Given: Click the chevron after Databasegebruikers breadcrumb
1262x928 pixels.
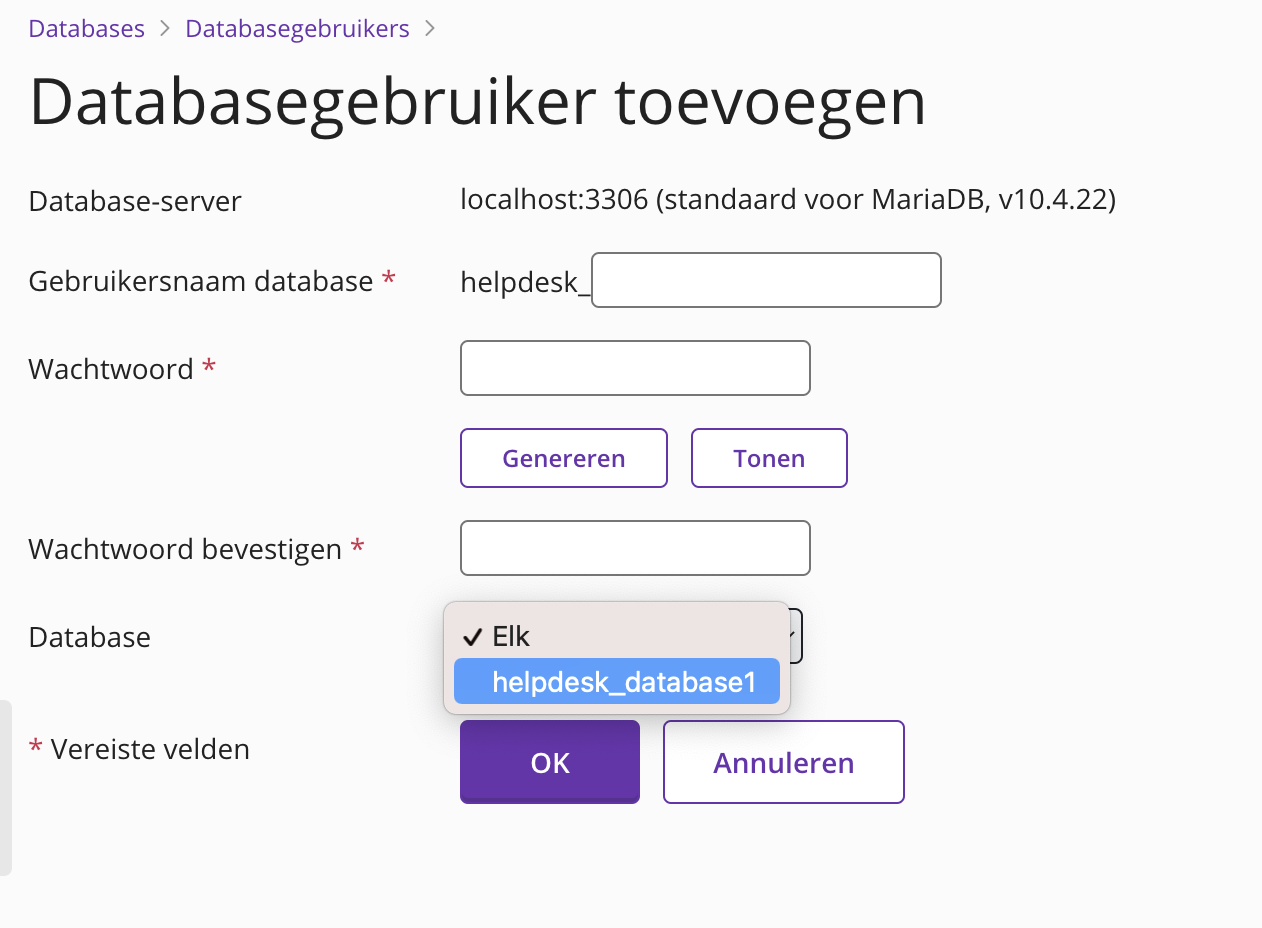Looking at the screenshot, I should [x=430, y=28].
